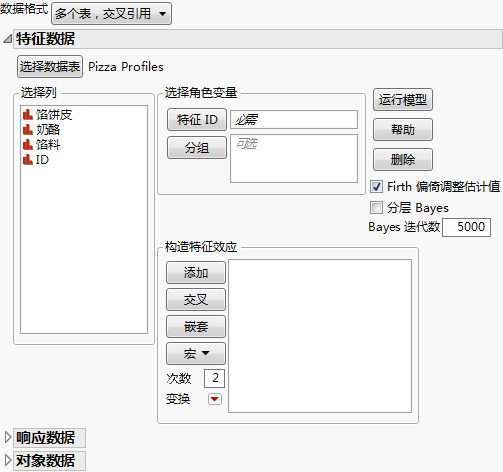Screen dimensions: 503x472
Task: Click the 嵌套 effect button
Action: [196, 327]
